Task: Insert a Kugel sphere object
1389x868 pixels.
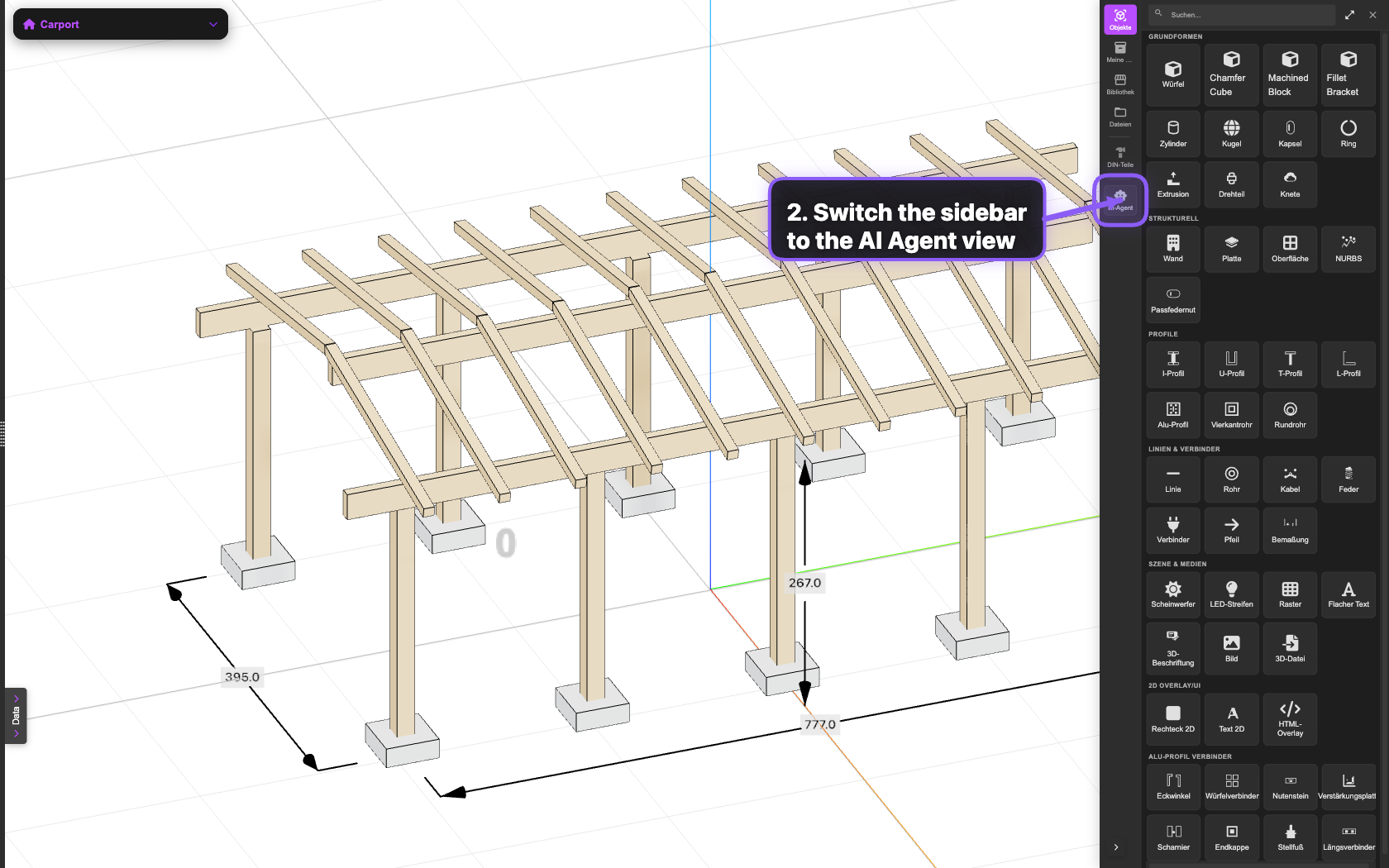Action: pos(1231,134)
